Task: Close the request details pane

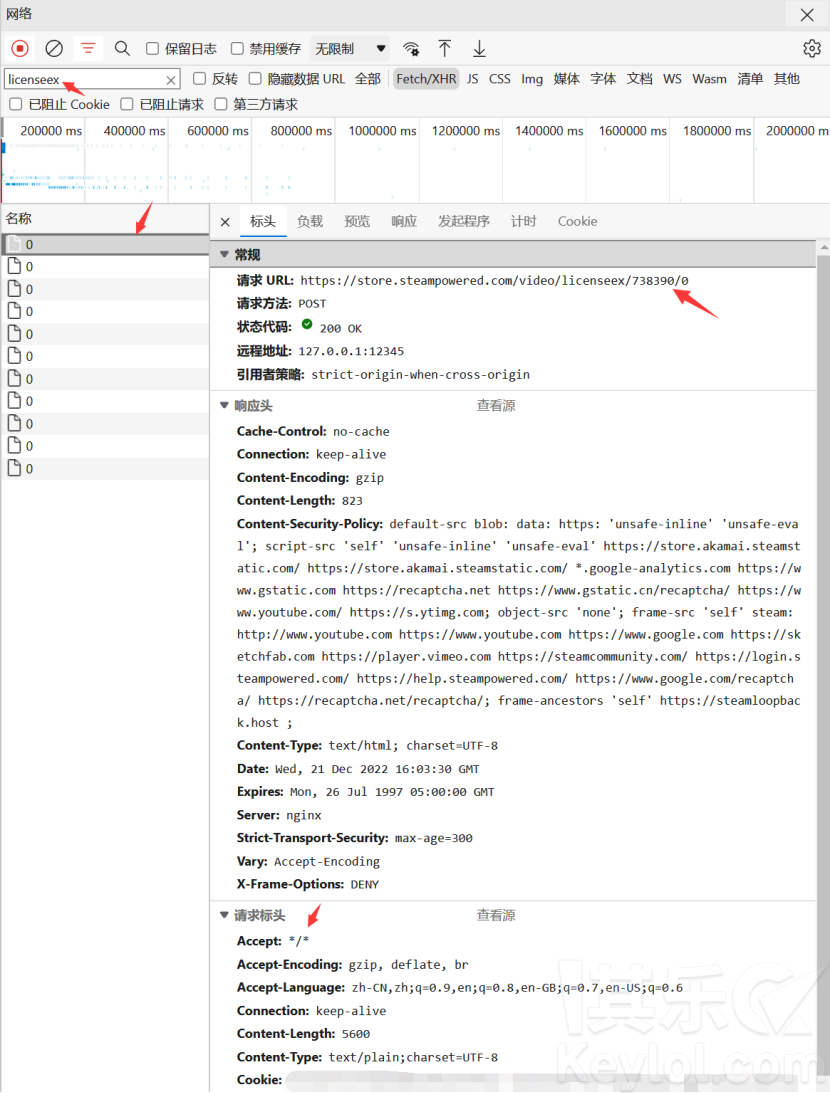Action: pos(225,222)
